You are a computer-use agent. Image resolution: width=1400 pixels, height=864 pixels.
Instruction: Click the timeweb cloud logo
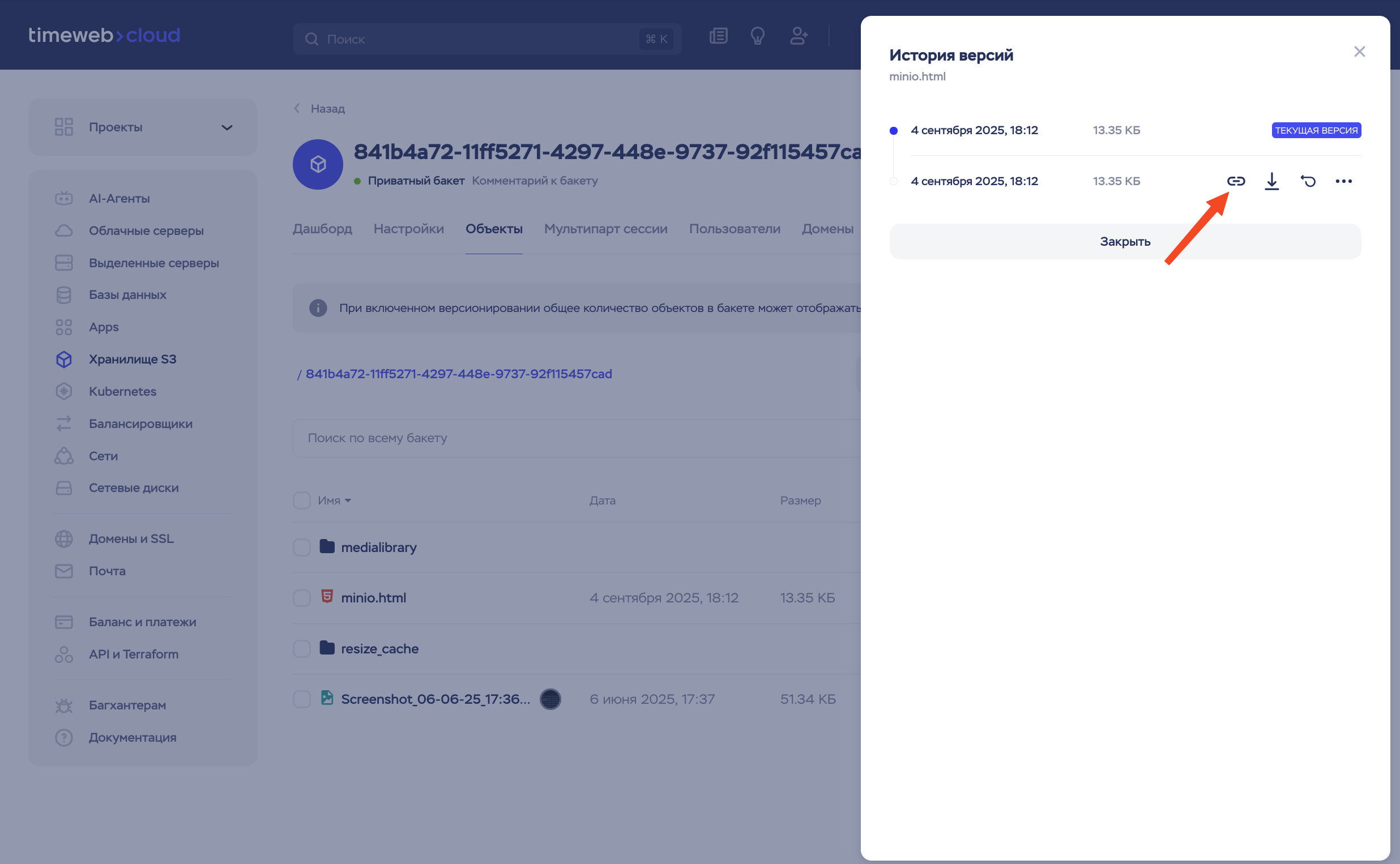[x=105, y=36]
